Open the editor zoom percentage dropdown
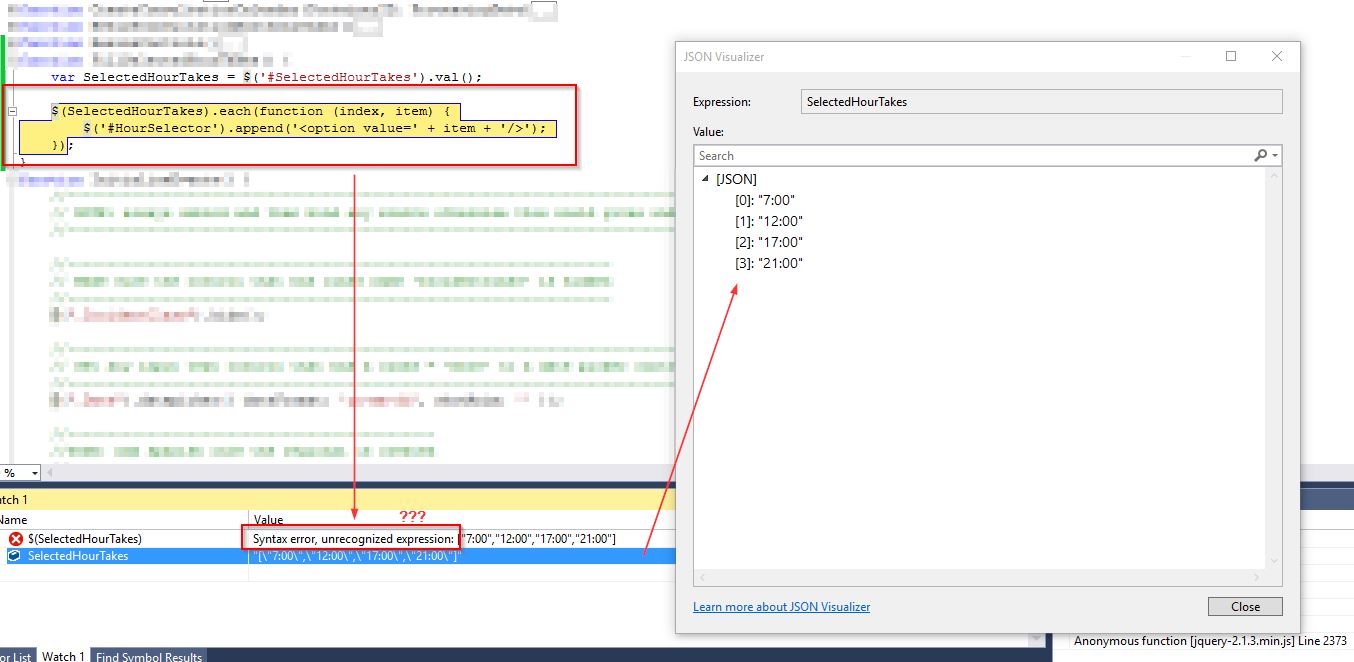Image resolution: width=1354 pixels, height=662 pixels. point(34,473)
